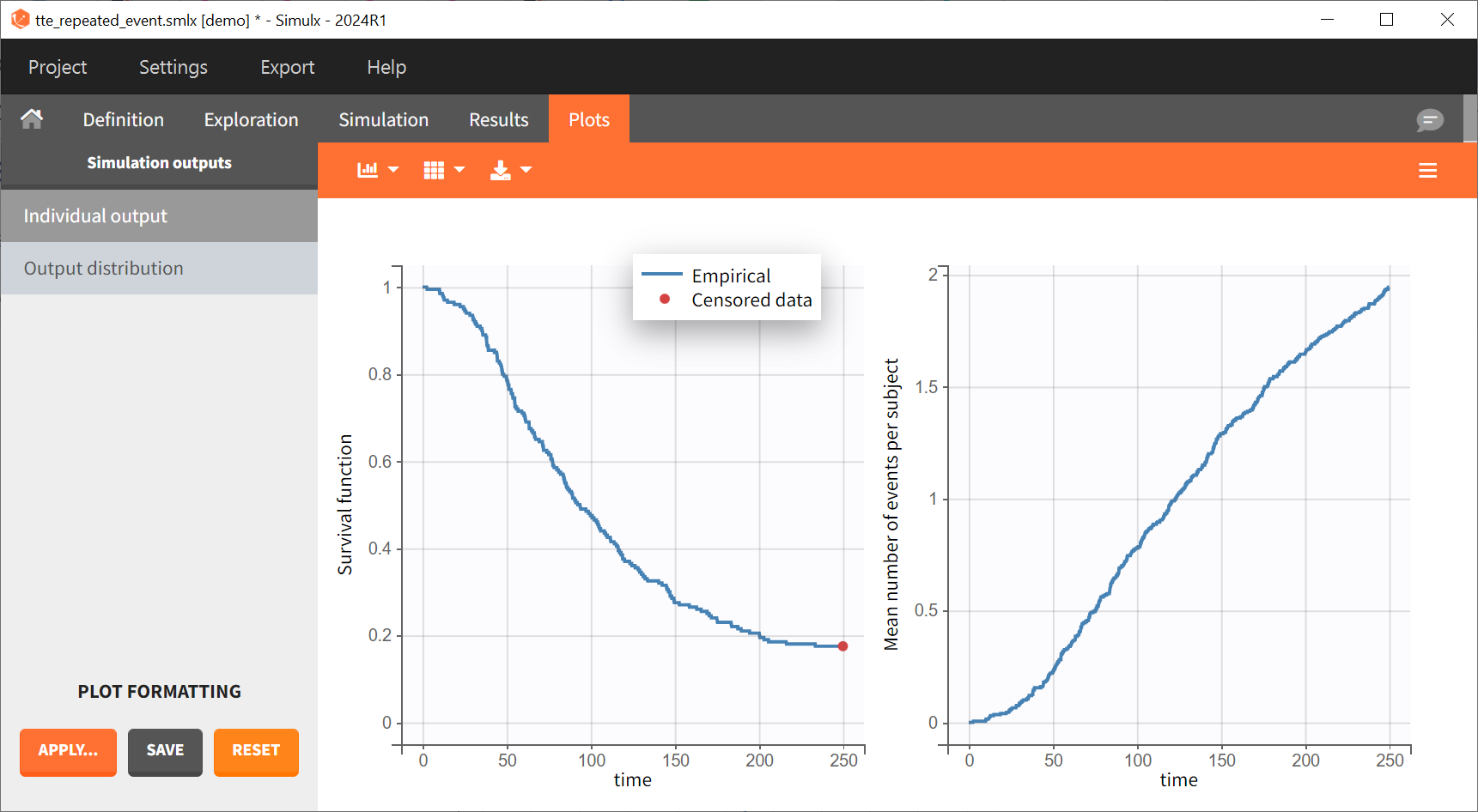
Task: Open the plot selection chart icon
Action: click(368, 170)
